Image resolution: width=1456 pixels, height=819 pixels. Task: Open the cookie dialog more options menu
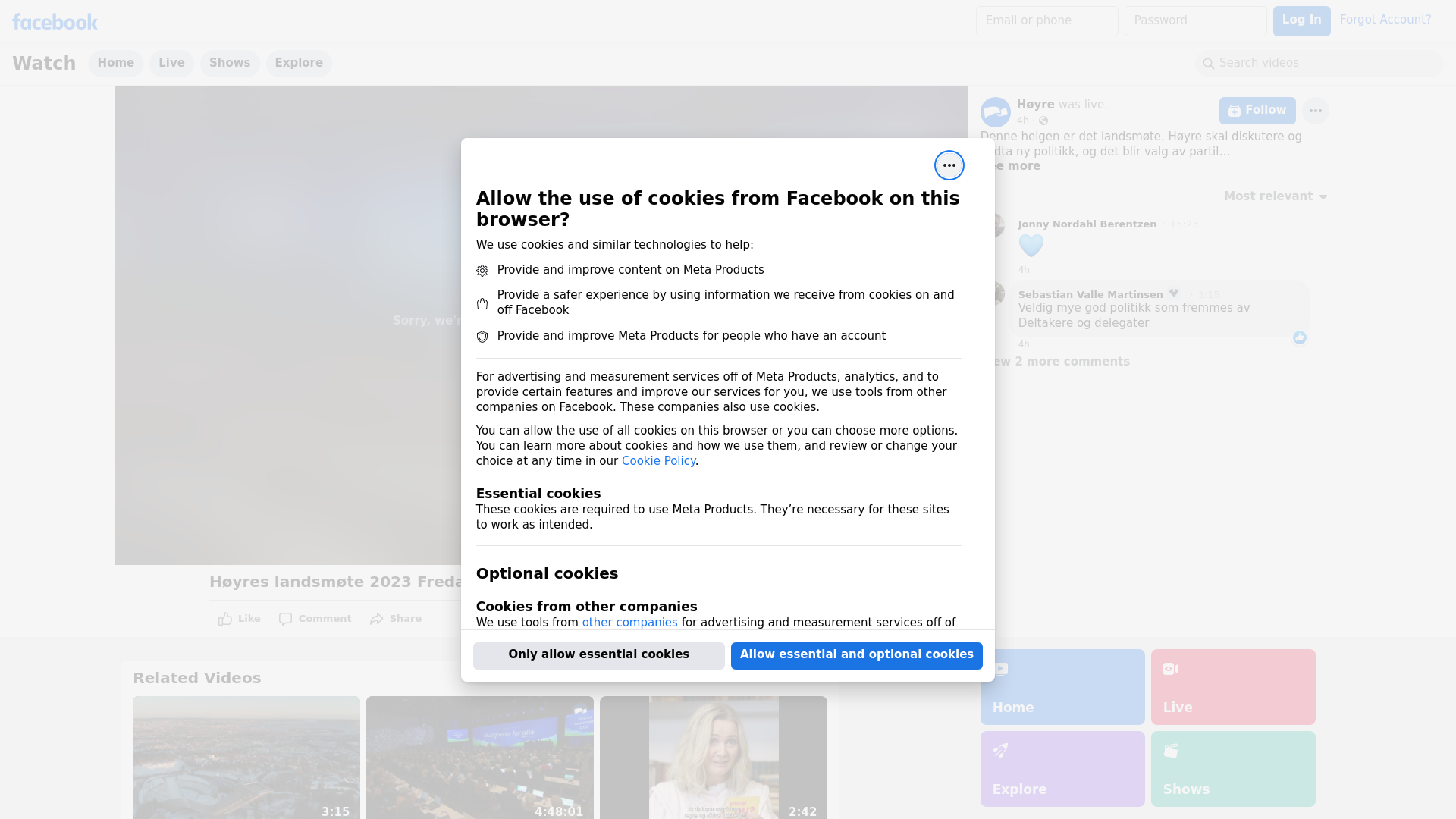point(949,165)
